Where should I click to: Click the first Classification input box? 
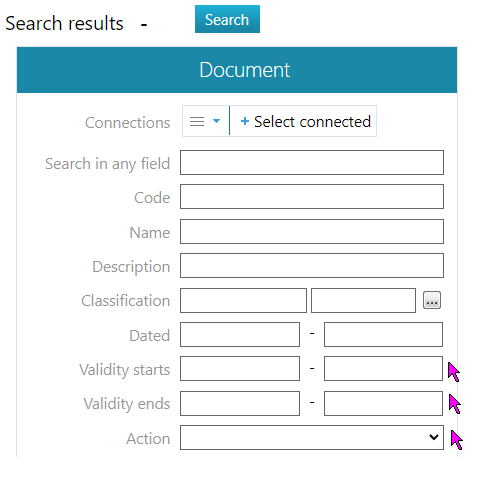(x=243, y=301)
